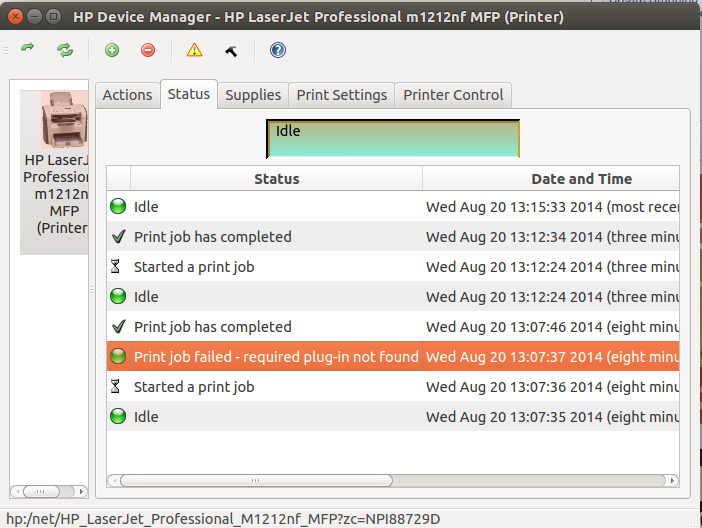This screenshot has width=702, height=528.
Task: Select 'Print job has completed' in the 13:07:46 row
Action: coord(213,327)
